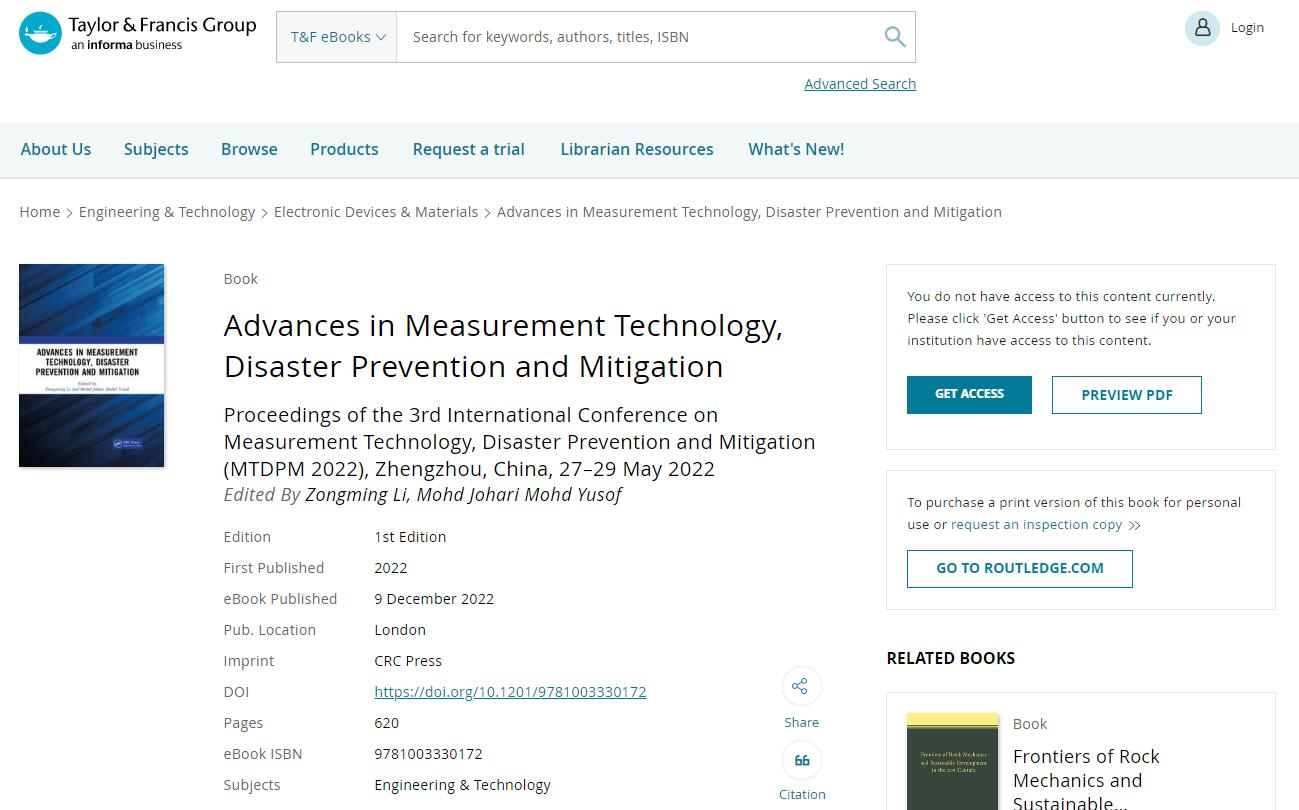The image size is (1299, 810).
Task: Click the Share icon button
Action: tap(801, 686)
